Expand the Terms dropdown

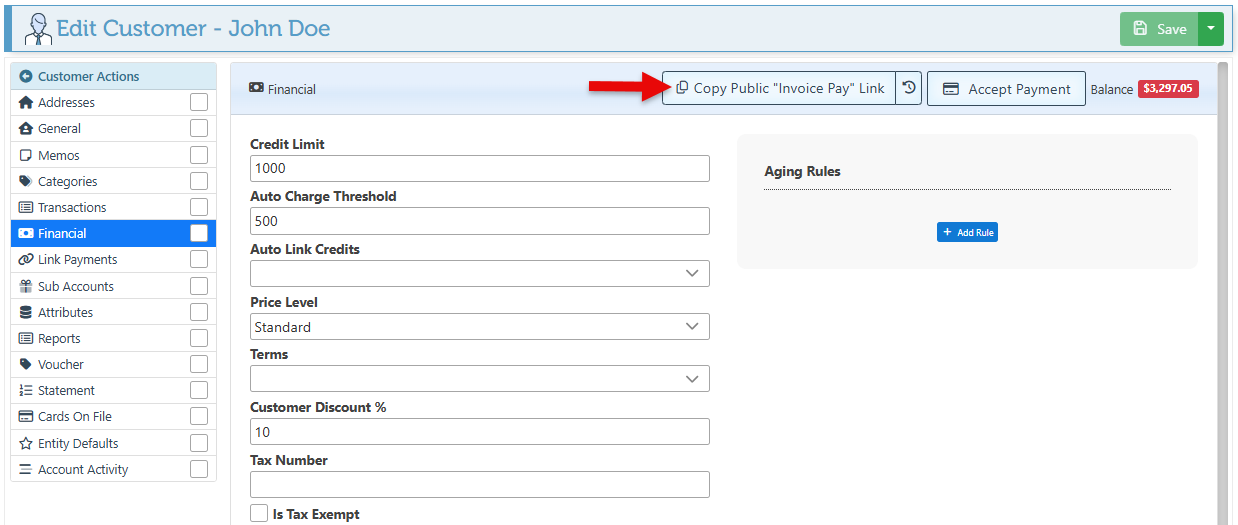pos(479,379)
